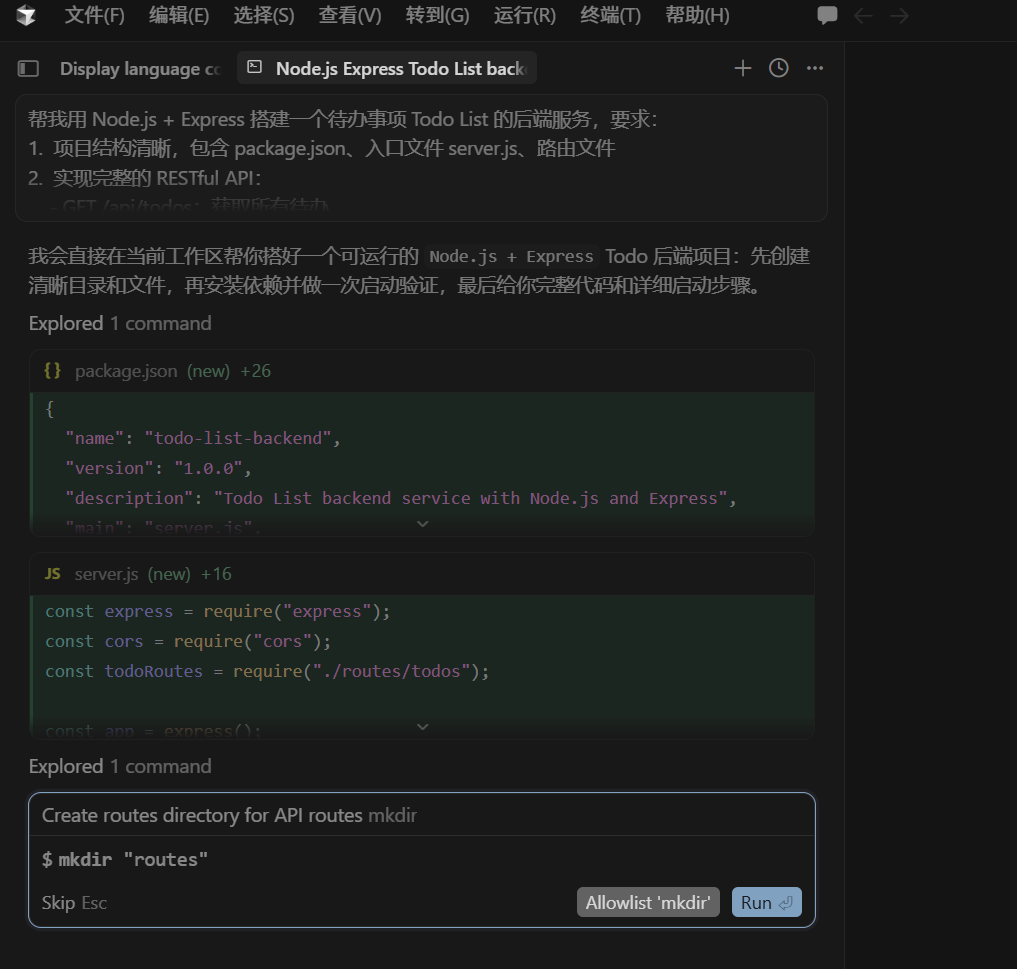Start a new chat with plus icon

tap(743, 68)
